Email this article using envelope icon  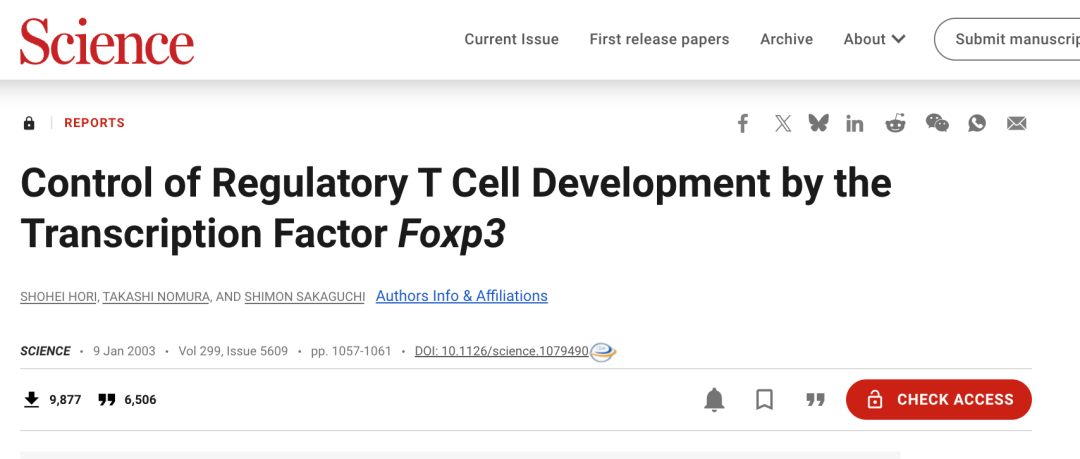[x=1017, y=123]
